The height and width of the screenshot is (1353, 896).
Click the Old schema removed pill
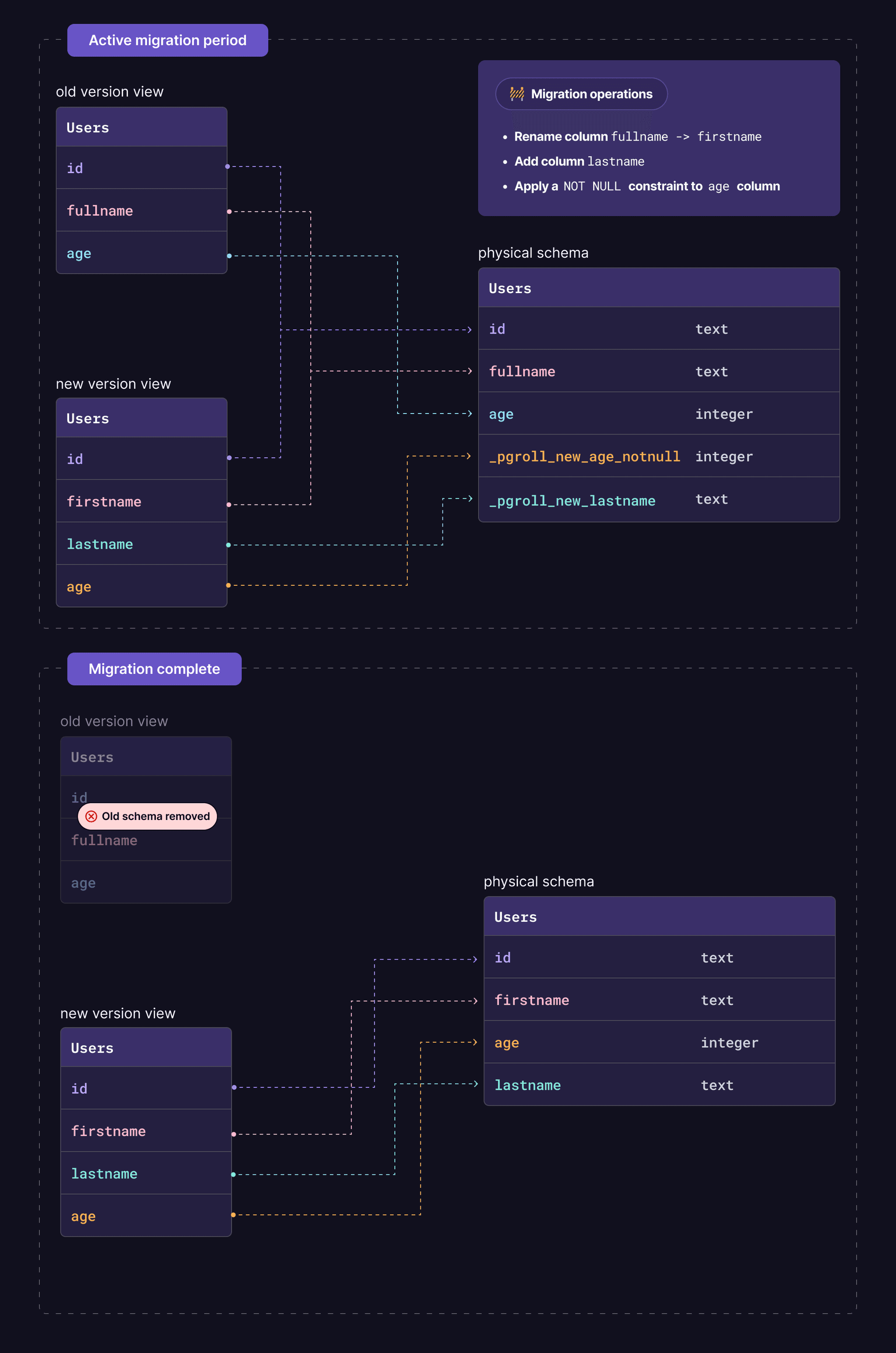[146, 816]
